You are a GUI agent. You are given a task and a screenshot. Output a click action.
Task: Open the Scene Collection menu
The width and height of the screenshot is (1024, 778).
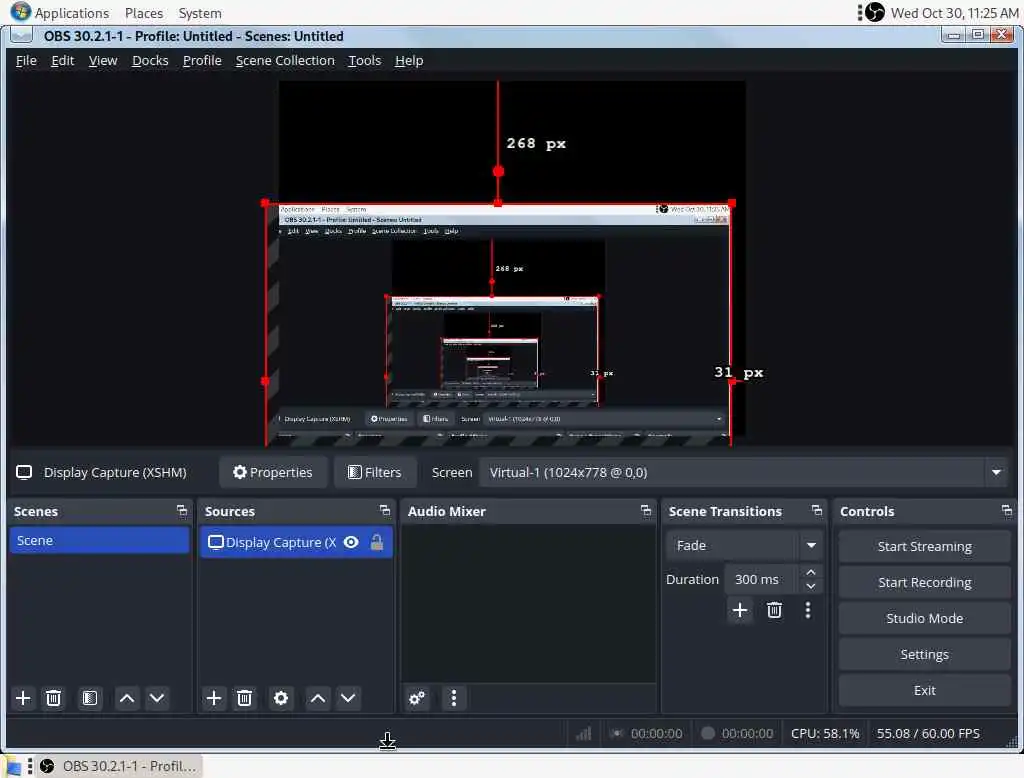click(x=285, y=61)
